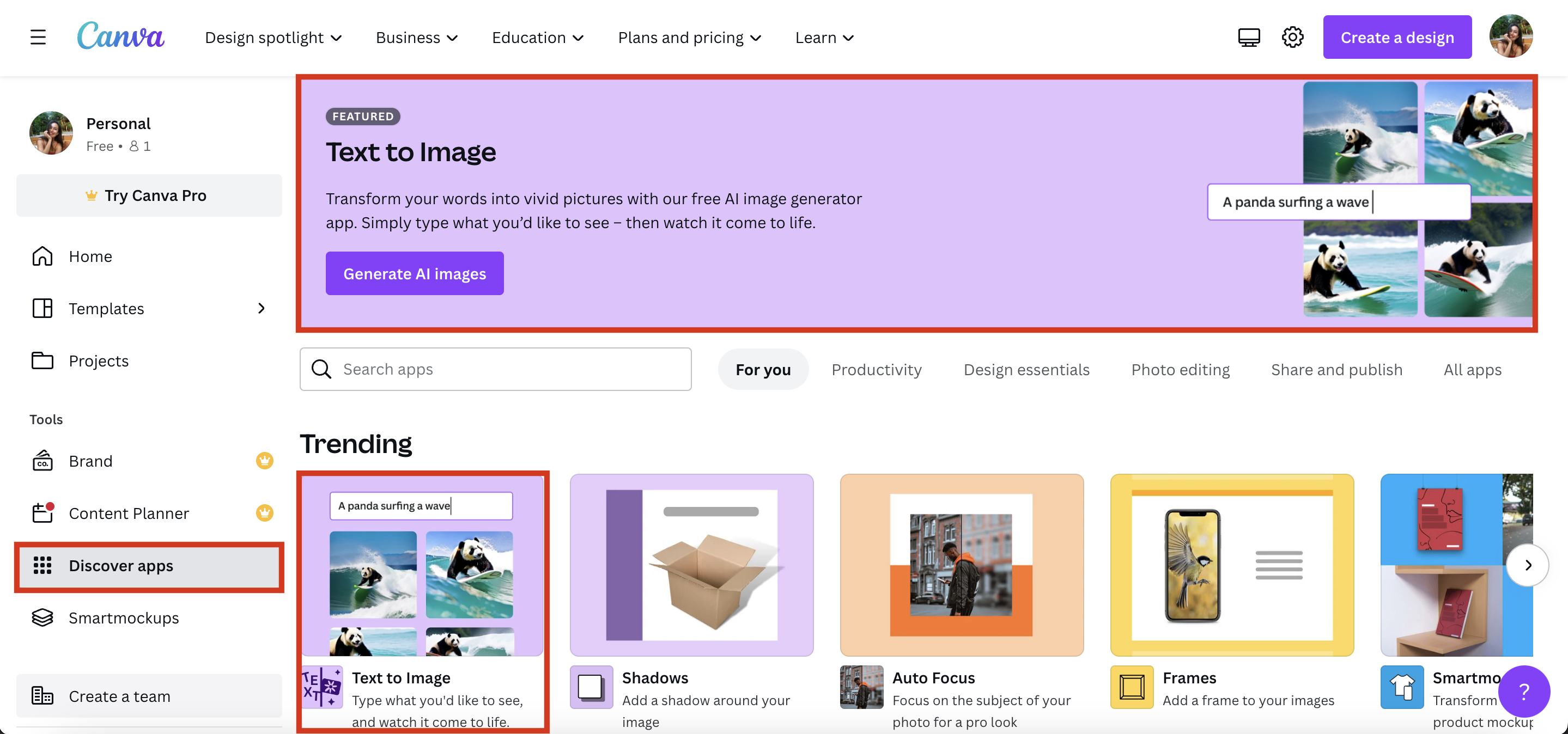
Task: Open the Learn dropdown
Action: [825, 38]
